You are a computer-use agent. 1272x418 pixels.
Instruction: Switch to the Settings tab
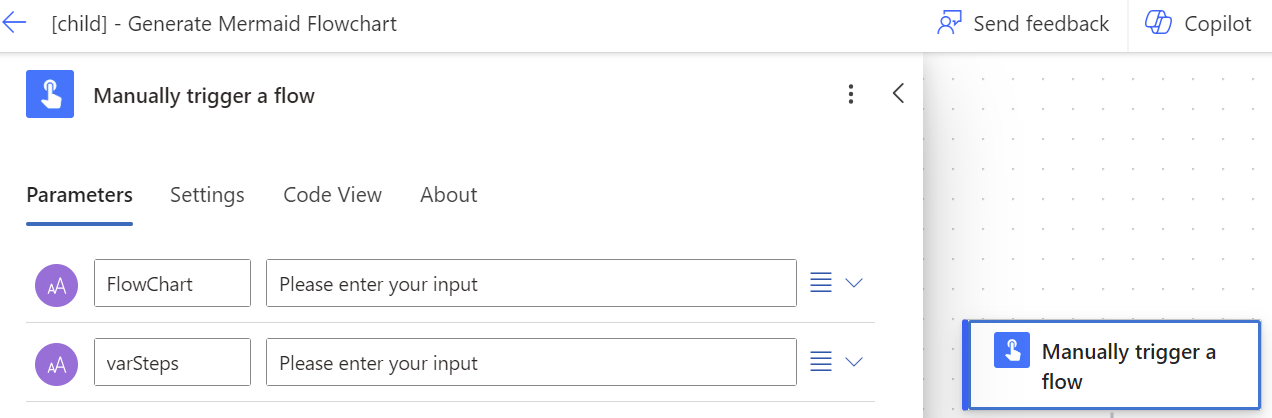pos(207,195)
